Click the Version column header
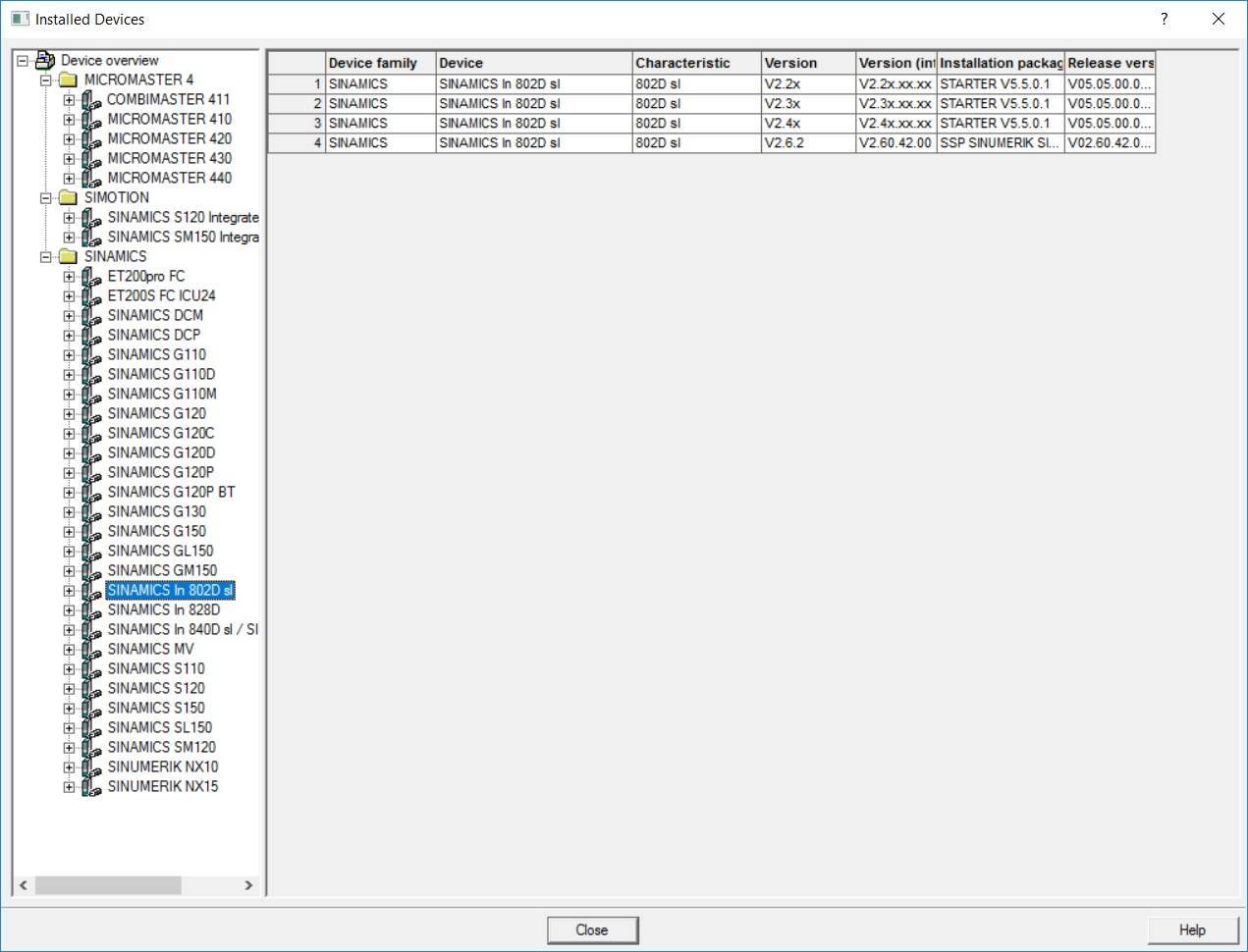The image size is (1248, 952). tap(808, 63)
